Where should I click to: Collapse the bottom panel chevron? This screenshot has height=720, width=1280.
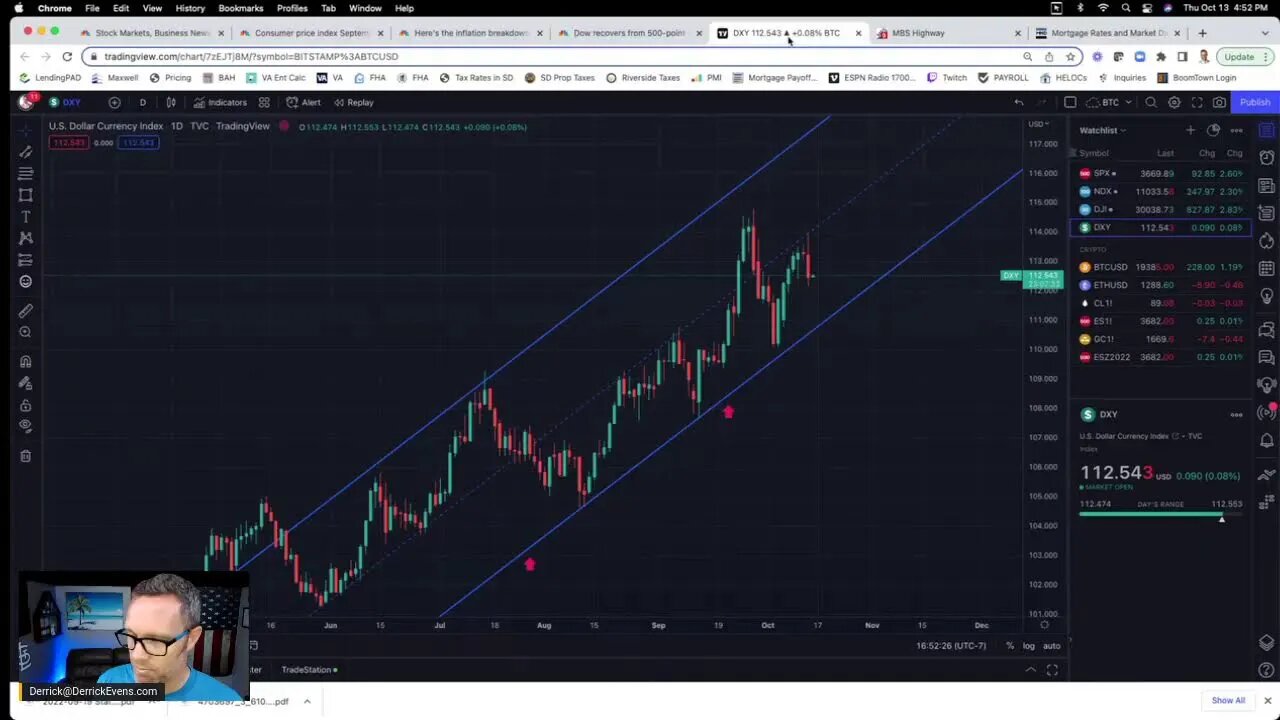tap(1030, 670)
